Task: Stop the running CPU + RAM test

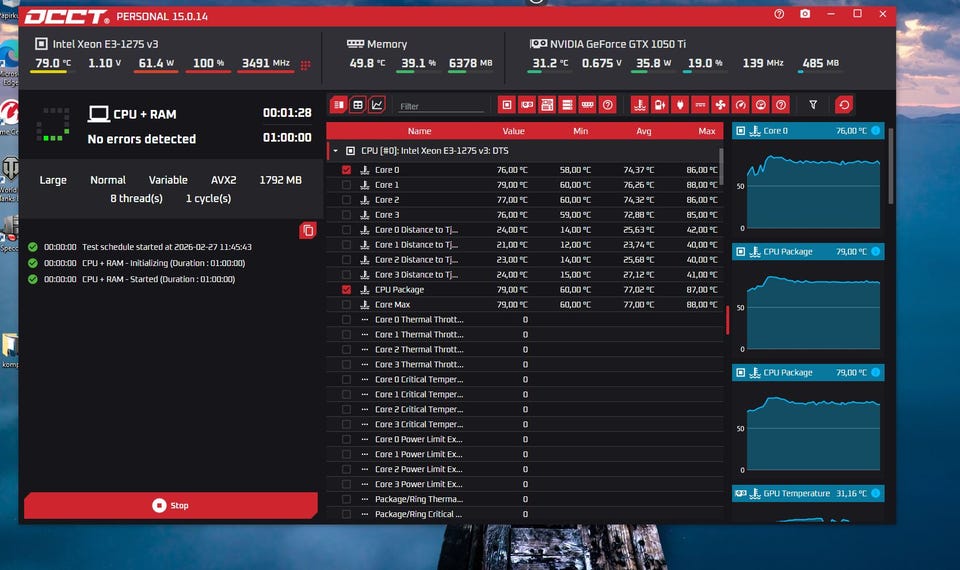Action: tap(171, 505)
